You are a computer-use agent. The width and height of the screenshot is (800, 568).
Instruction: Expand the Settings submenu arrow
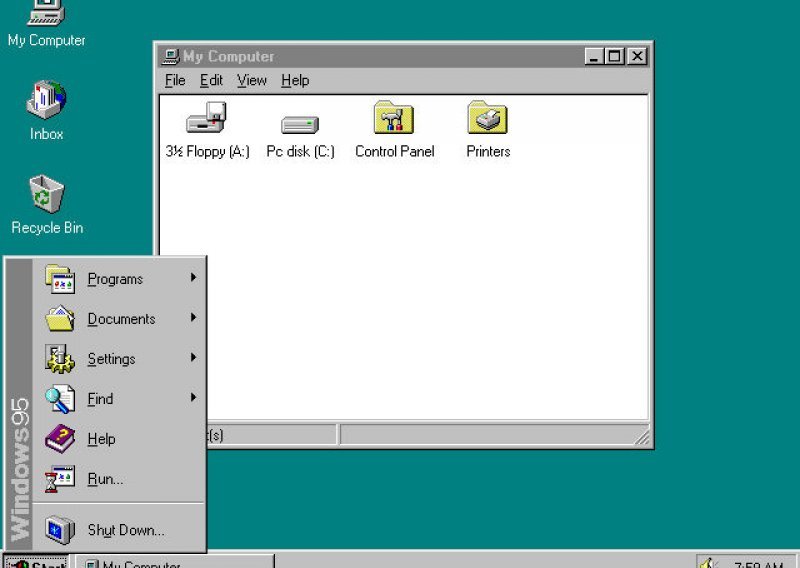(x=193, y=357)
